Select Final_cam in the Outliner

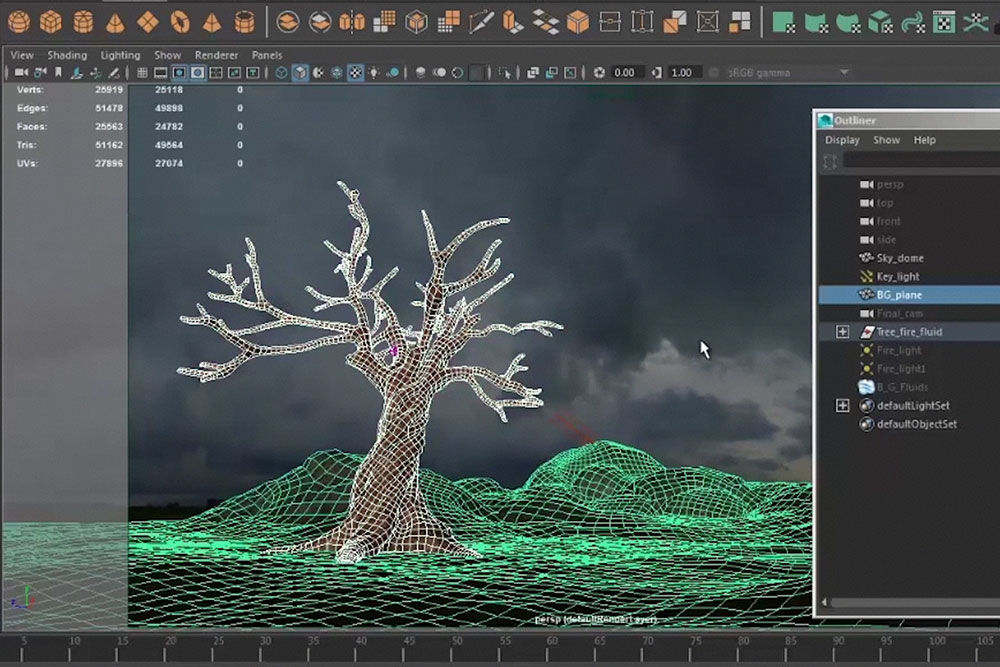point(900,313)
